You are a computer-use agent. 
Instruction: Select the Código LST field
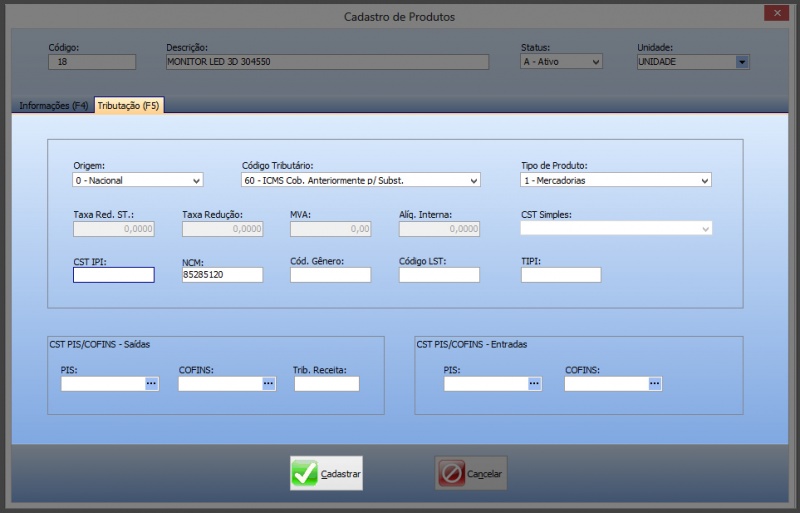tap(439, 275)
